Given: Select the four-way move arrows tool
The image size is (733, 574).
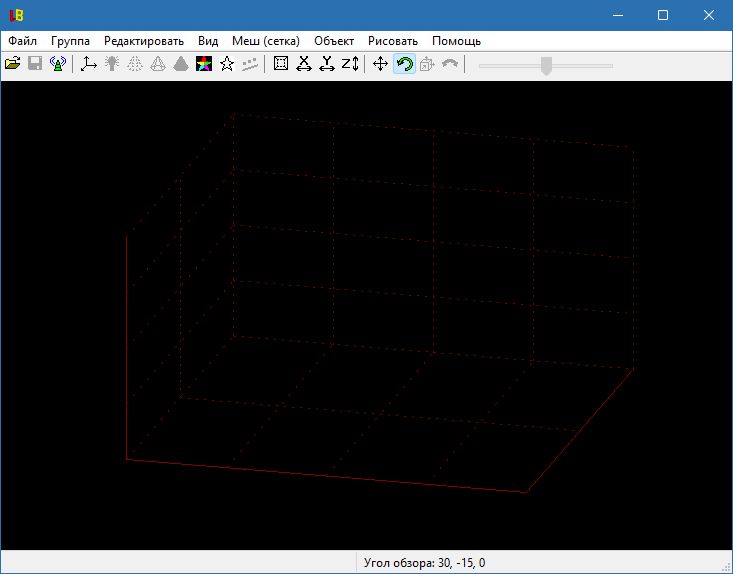Looking at the screenshot, I should coord(381,64).
